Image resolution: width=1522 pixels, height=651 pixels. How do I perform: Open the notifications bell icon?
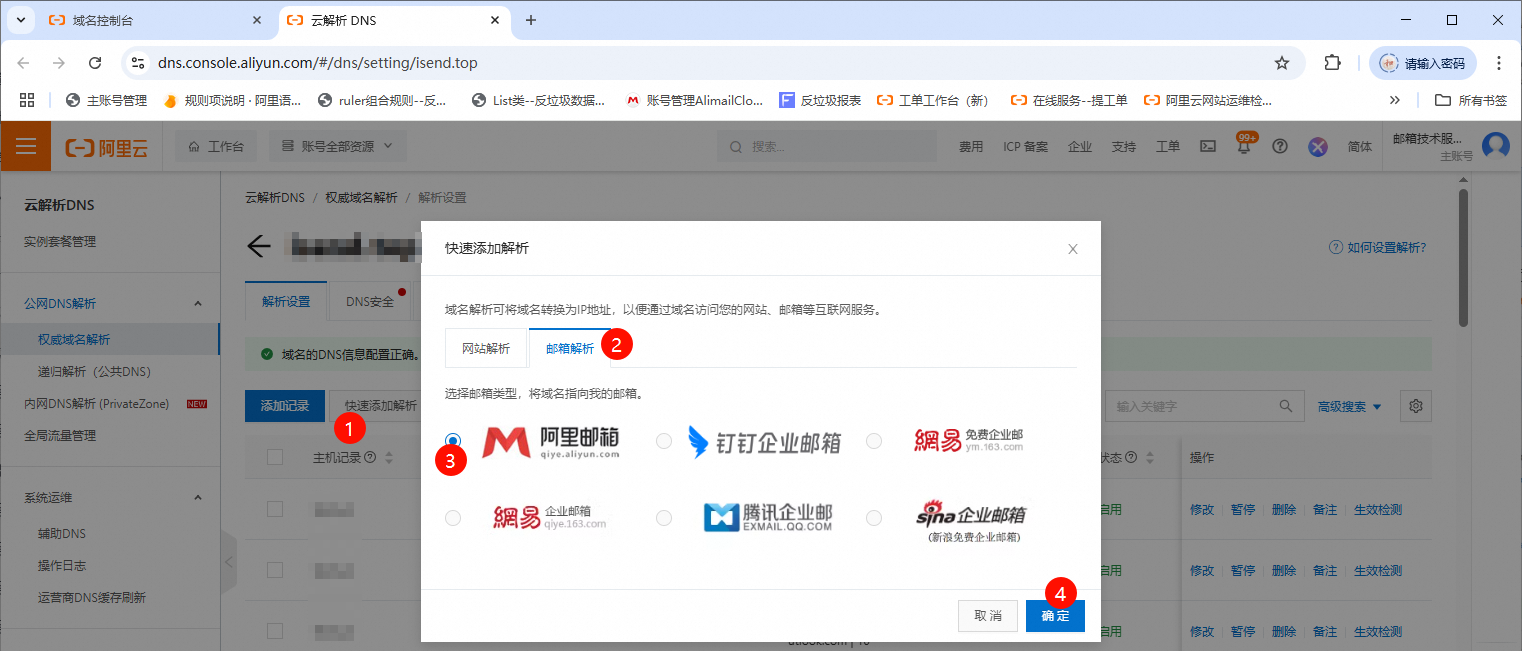point(1242,146)
